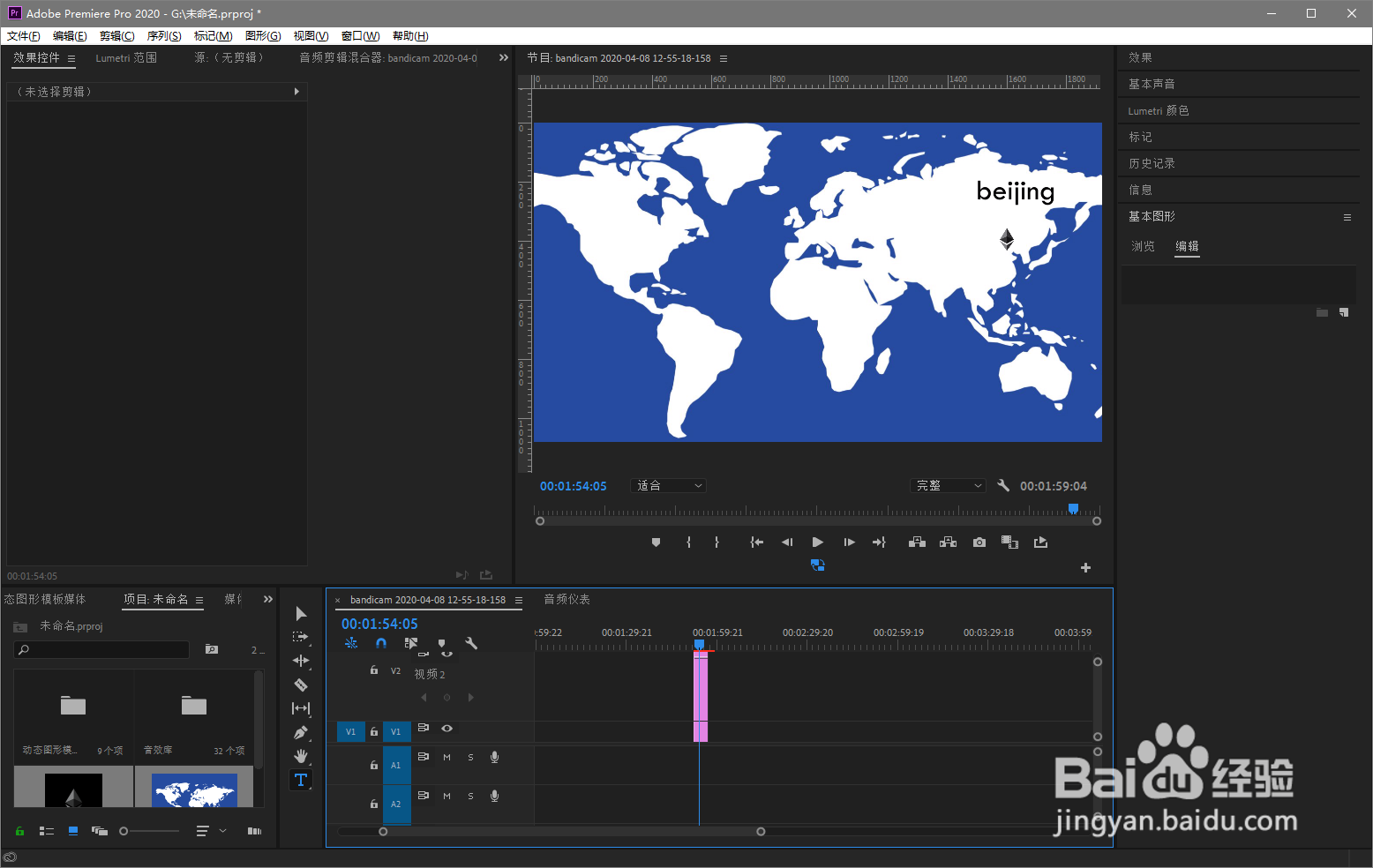Open program monitor panel menu
The image size is (1373, 868).
coord(724,58)
